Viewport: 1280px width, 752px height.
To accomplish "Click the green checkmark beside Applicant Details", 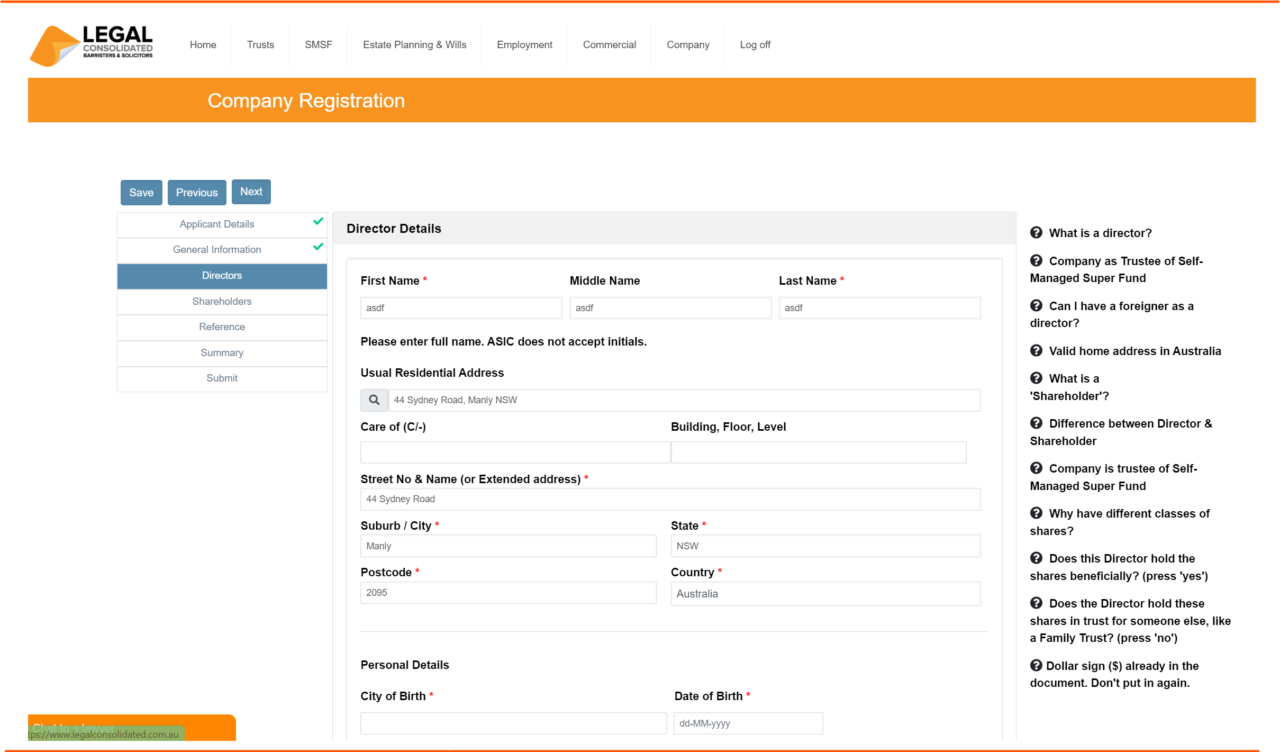I will tap(318, 221).
